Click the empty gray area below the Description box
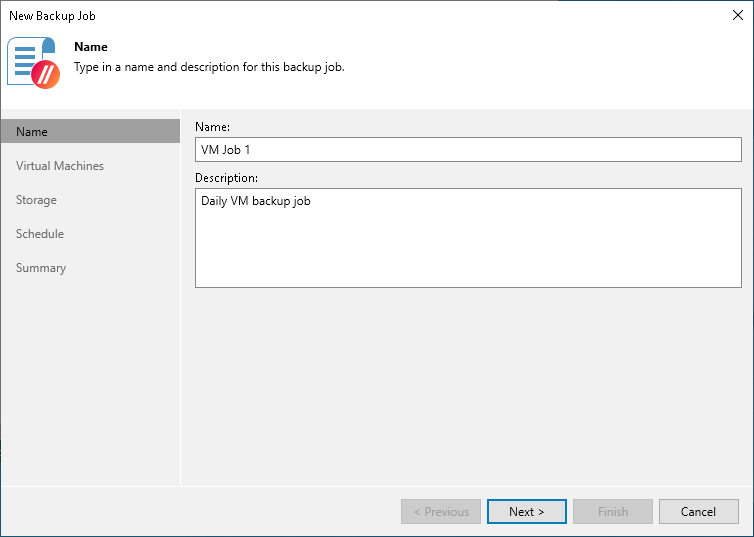 click(x=468, y=380)
